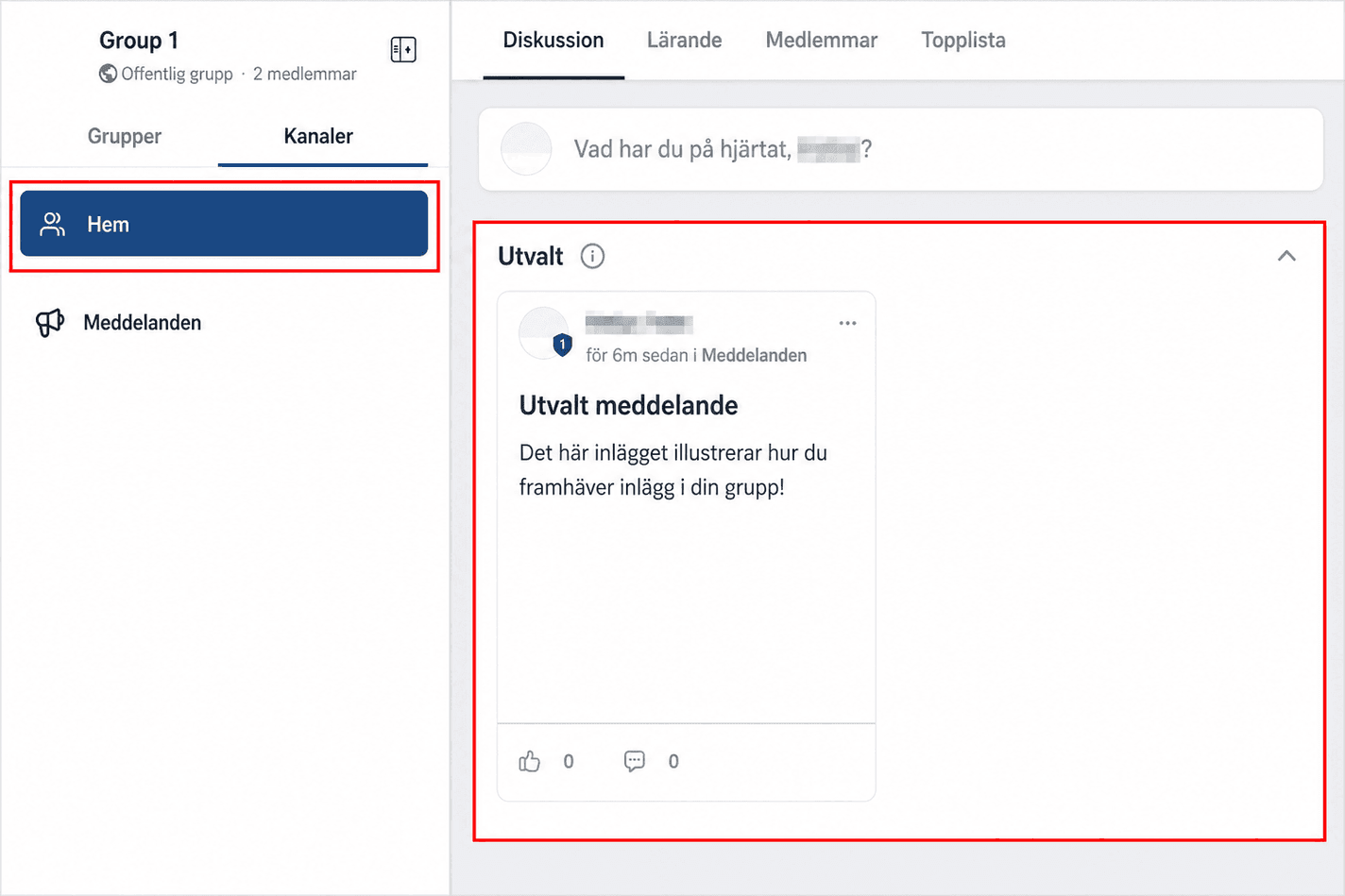Viewport: 1345px width, 896px height.
Task: Like the post with the thumbs-up icon
Action: pos(529,761)
